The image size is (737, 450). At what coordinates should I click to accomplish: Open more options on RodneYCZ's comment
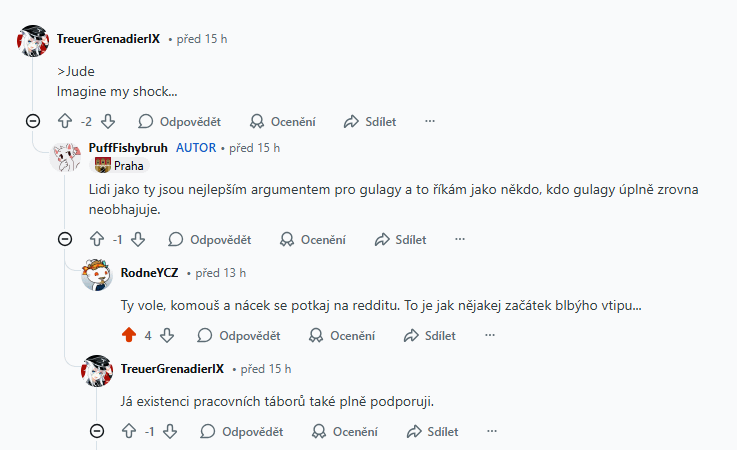point(488,335)
